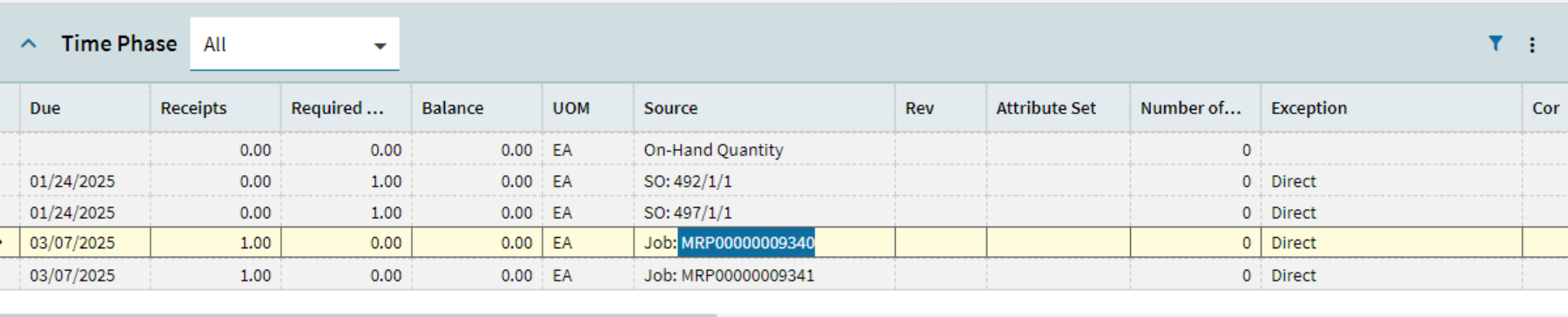Open the Time Phase 'All' dropdown
Screen dimensions: 1568x317
coord(294,44)
